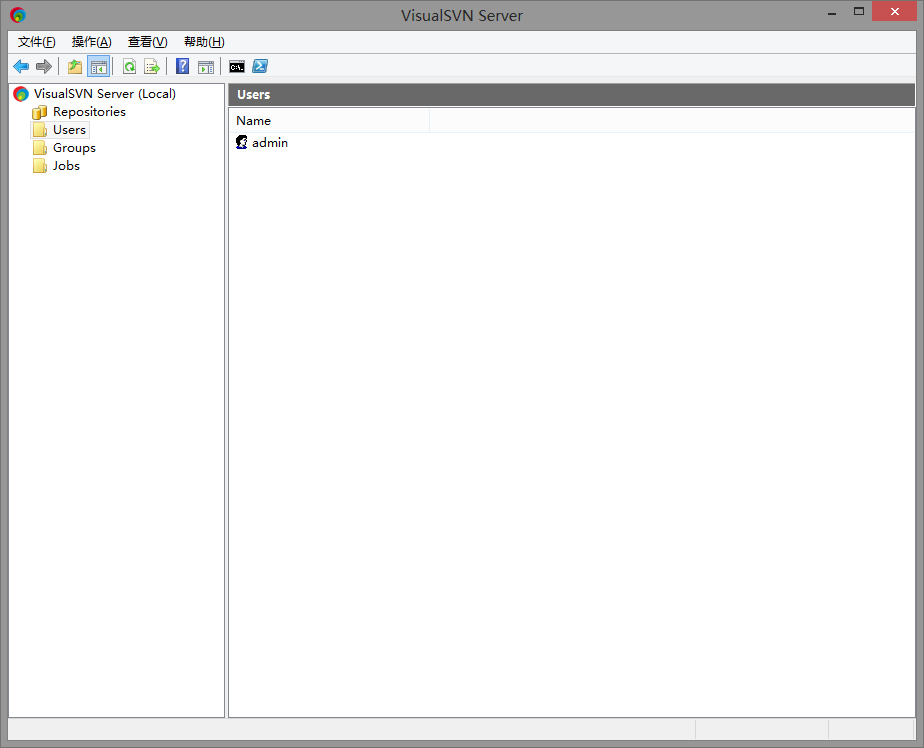Select the admin user entry
This screenshot has width=924, height=748.
[262, 143]
